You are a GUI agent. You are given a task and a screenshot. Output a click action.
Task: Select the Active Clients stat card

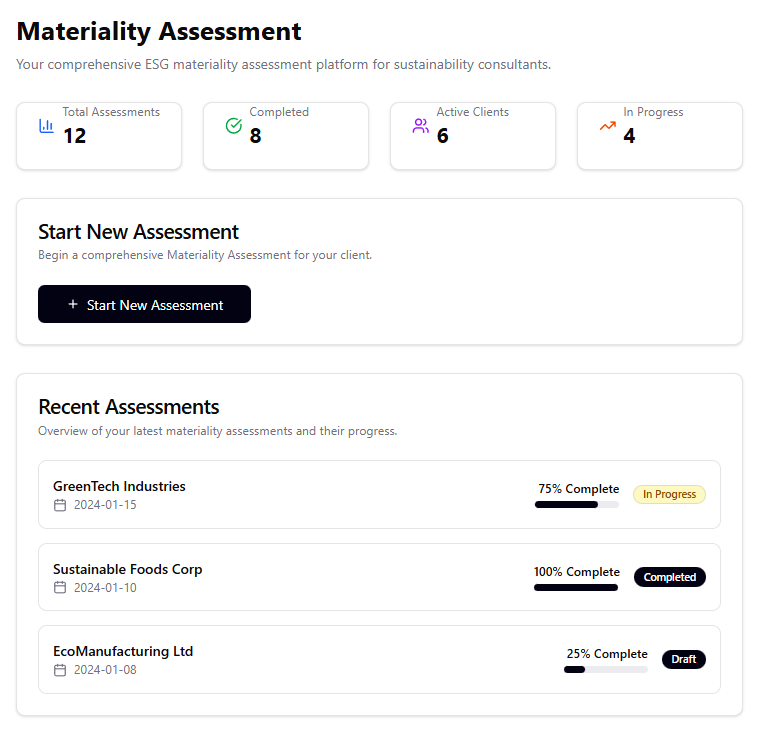click(473, 136)
